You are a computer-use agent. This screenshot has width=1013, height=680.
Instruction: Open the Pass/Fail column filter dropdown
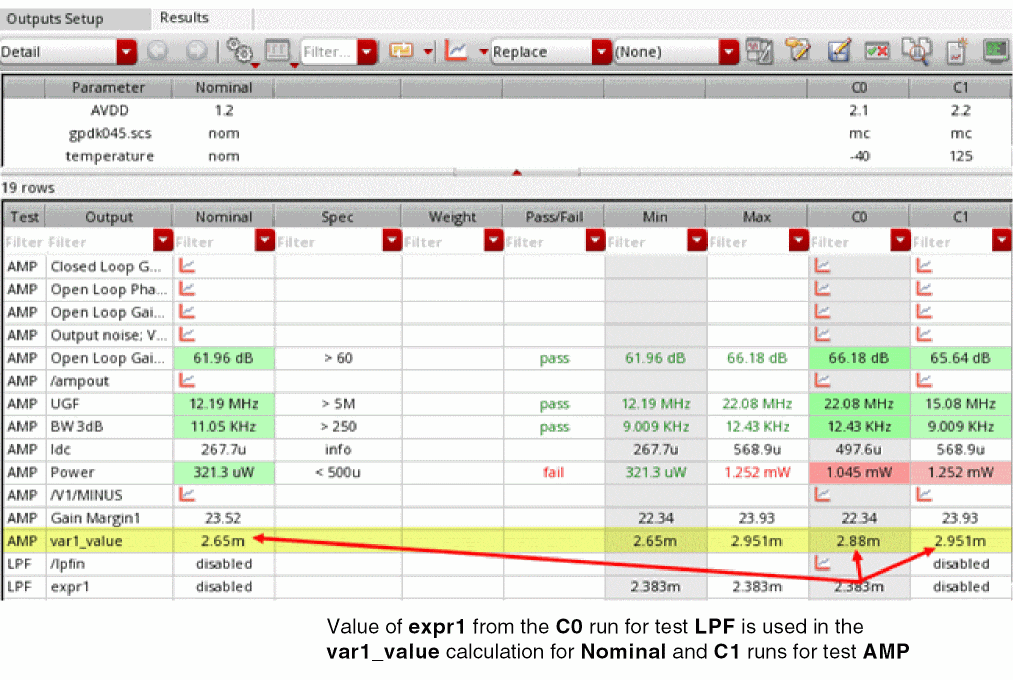595,241
